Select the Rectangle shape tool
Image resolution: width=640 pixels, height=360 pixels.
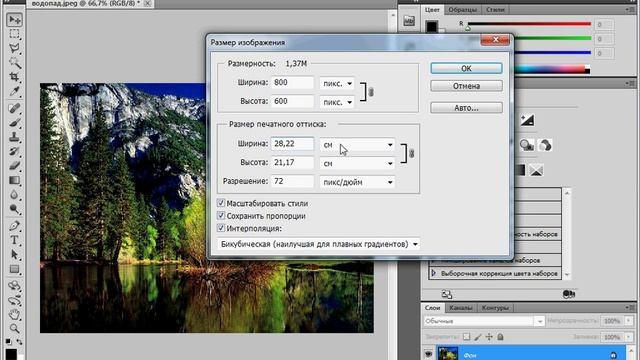point(14,269)
